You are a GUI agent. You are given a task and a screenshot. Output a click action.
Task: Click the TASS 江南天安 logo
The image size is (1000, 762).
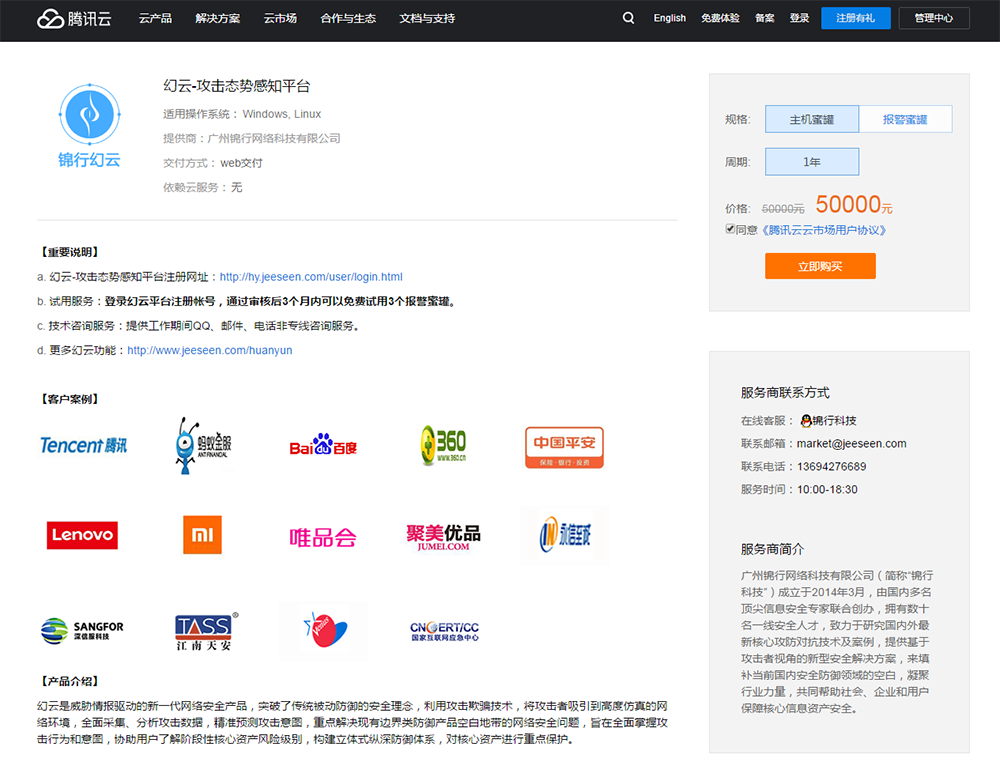coord(207,632)
